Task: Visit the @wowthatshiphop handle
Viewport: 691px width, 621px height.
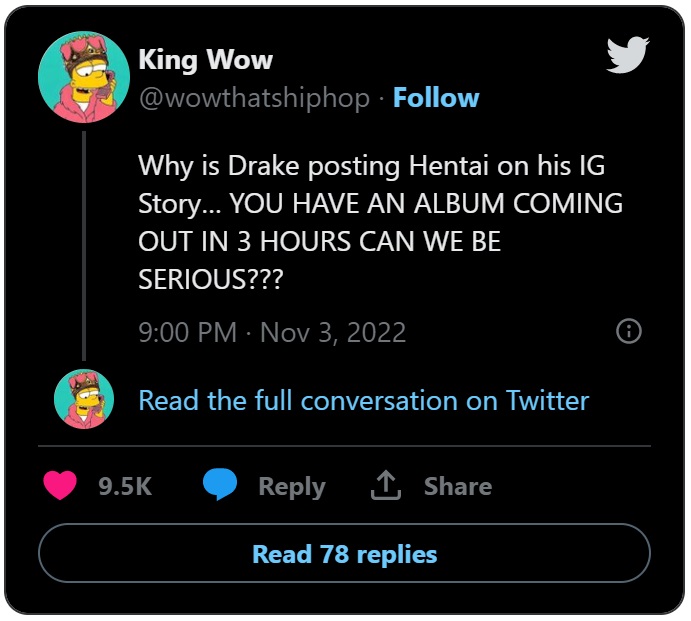Action: (255, 98)
